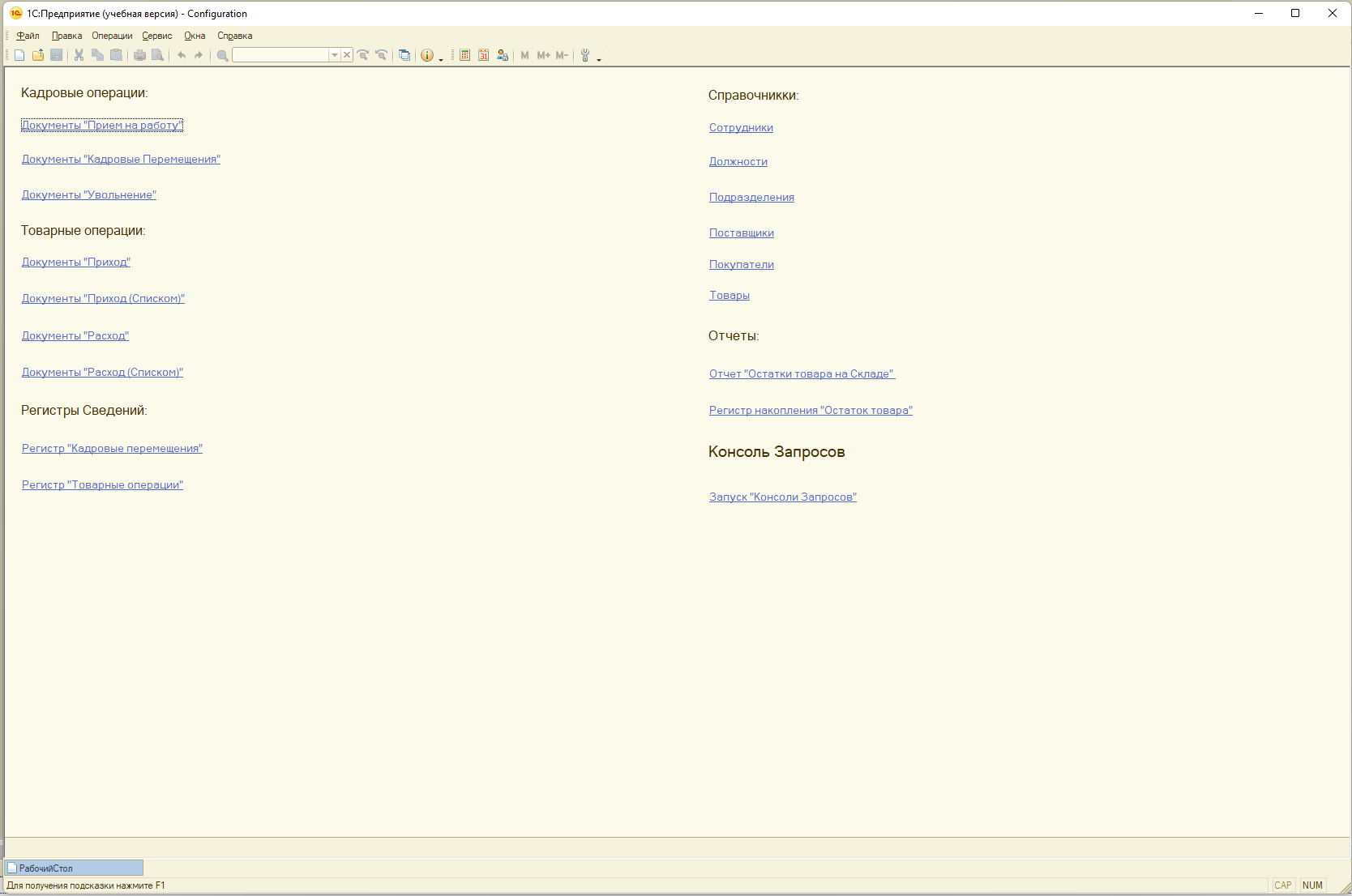Click the Find next icon
This screenshot has height=896, width=1352.
click(363, 55)
